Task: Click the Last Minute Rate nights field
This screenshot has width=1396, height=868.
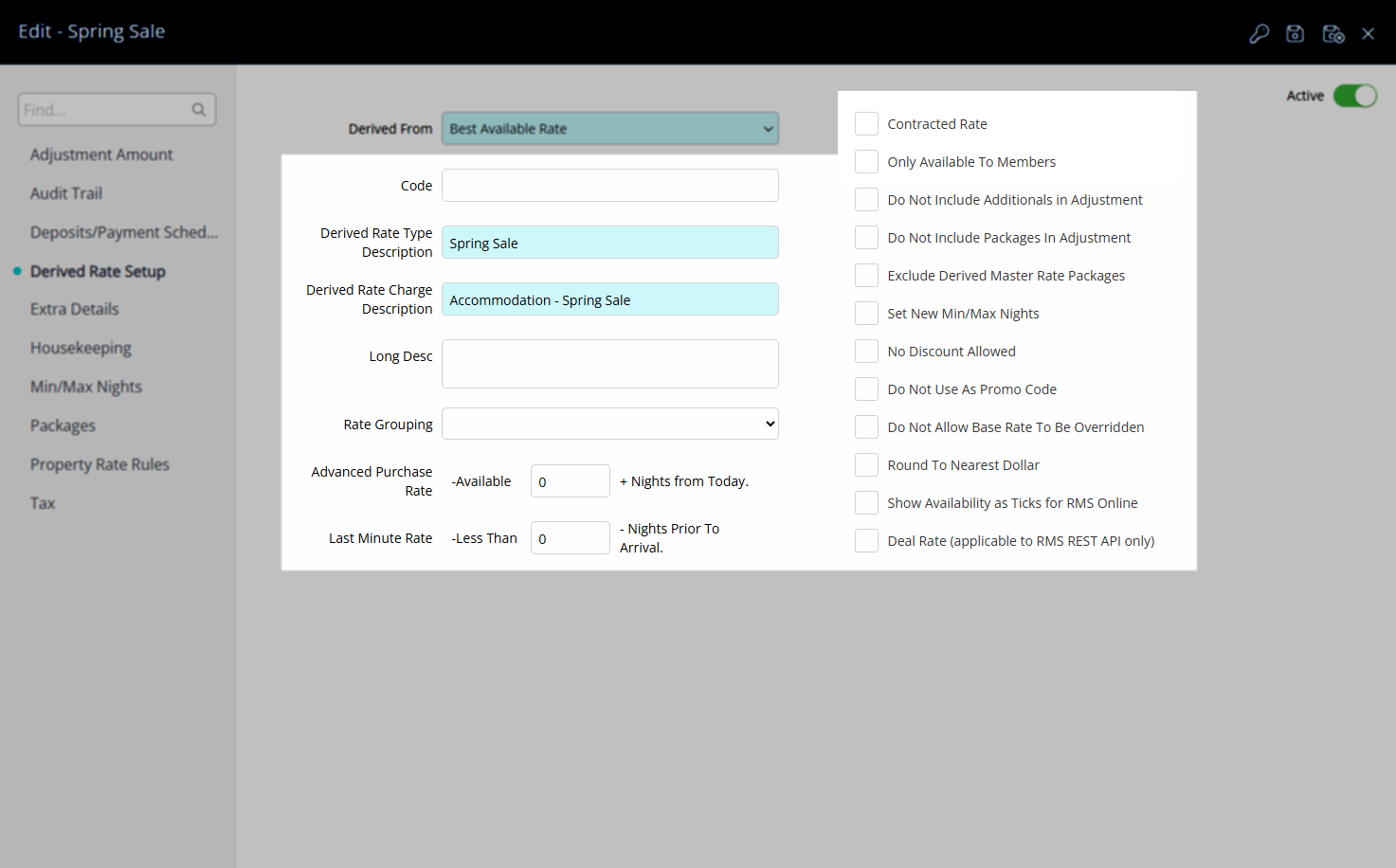Action: 571,538
